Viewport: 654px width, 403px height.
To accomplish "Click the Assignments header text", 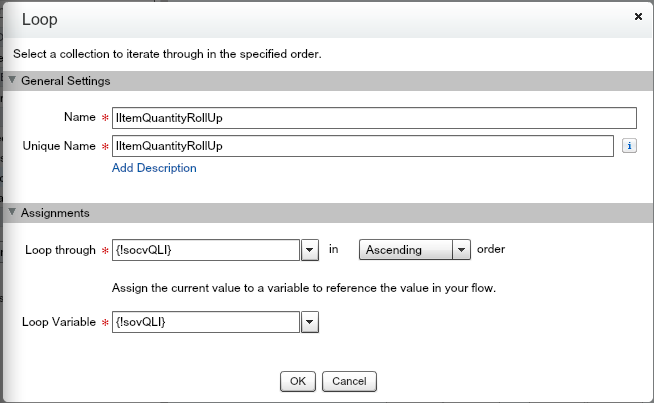I will (56, 213).
